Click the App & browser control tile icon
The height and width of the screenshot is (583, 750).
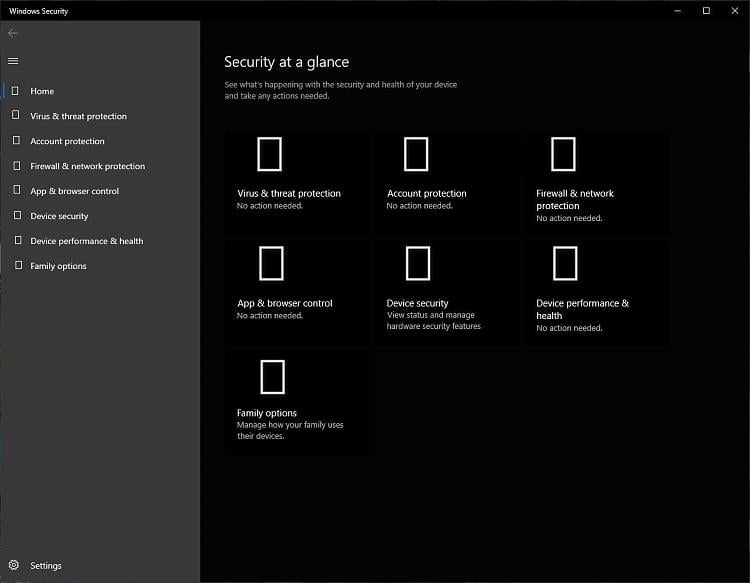click(271, 264)
